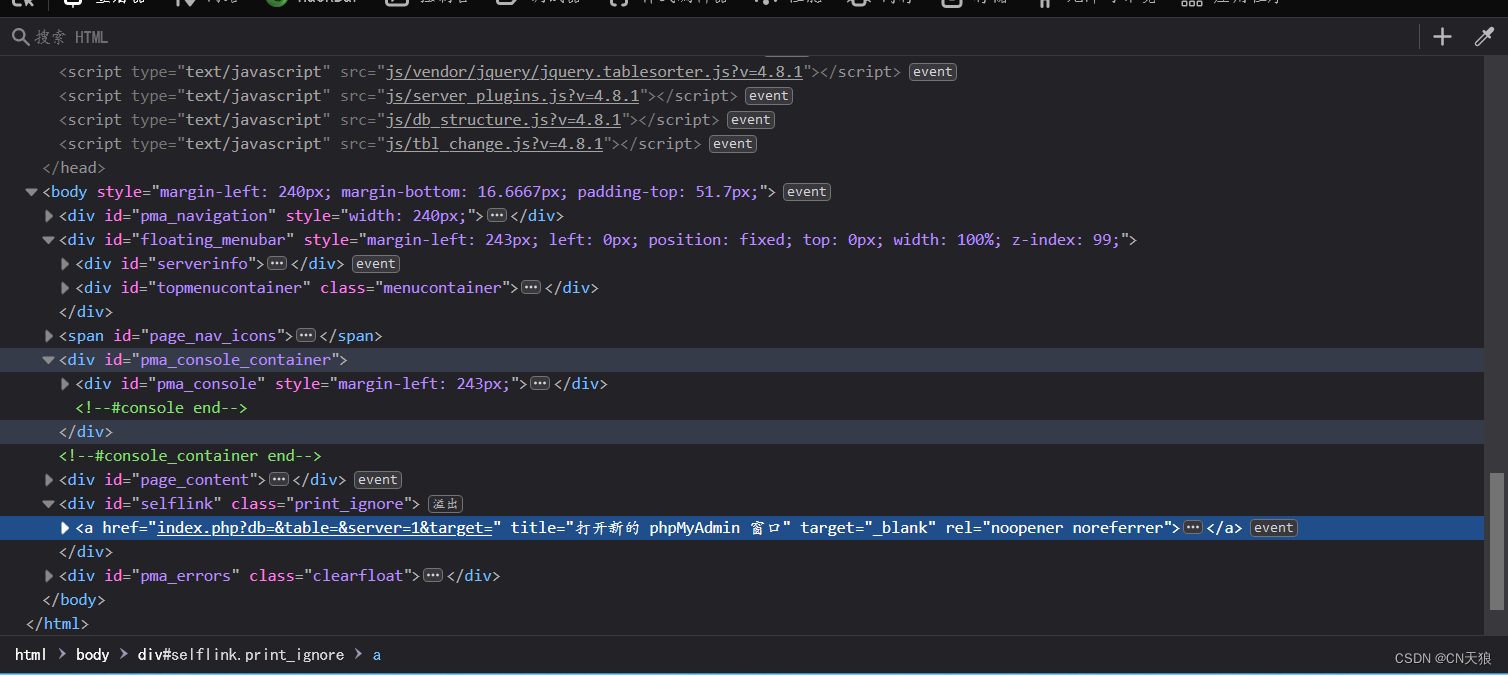Expand the page_nav_icons span node
The height and width of the screenshot is (675, 1508).
49,336
